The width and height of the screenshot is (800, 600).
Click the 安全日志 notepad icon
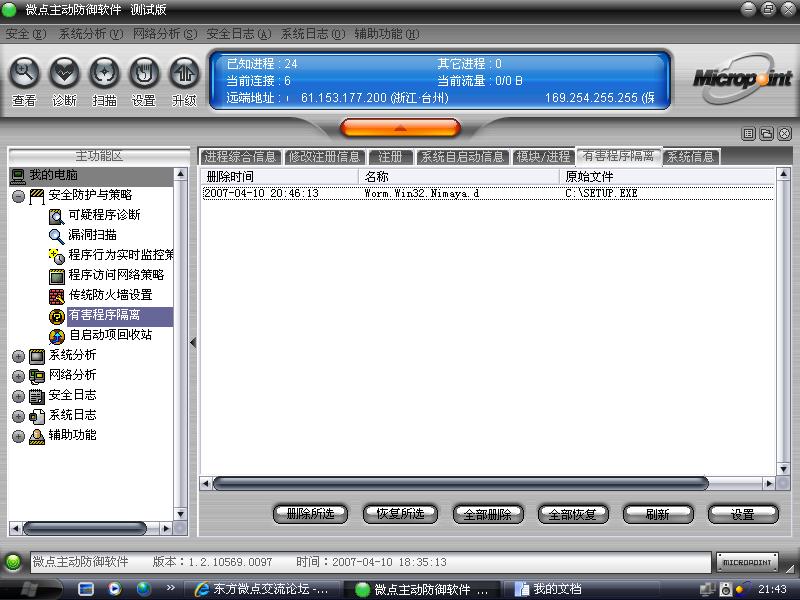point(37,396)
